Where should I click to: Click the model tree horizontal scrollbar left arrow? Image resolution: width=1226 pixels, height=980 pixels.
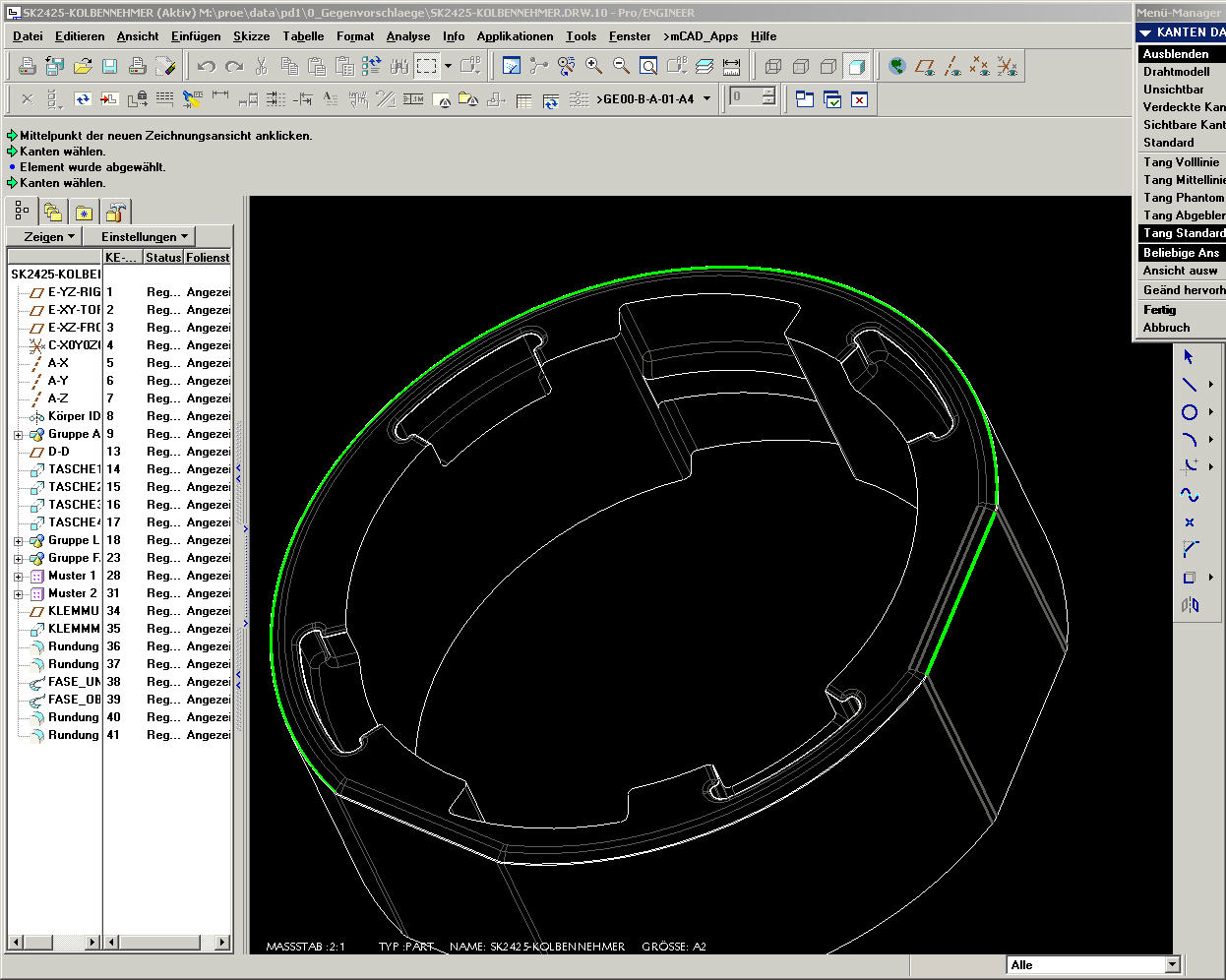pyautogui.click(x=14, y=943)
